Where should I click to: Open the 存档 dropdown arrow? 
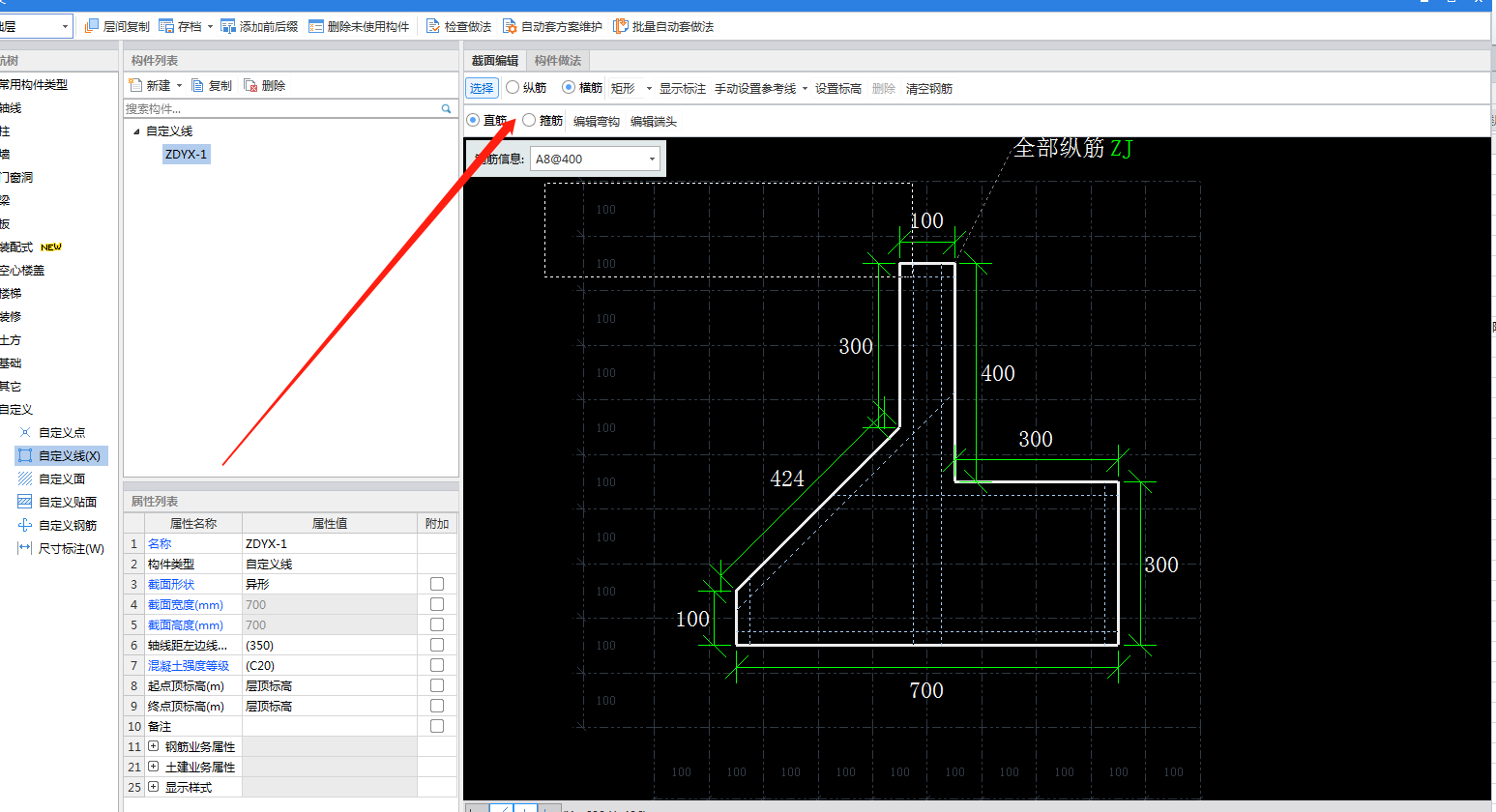[x=210, y=26]
